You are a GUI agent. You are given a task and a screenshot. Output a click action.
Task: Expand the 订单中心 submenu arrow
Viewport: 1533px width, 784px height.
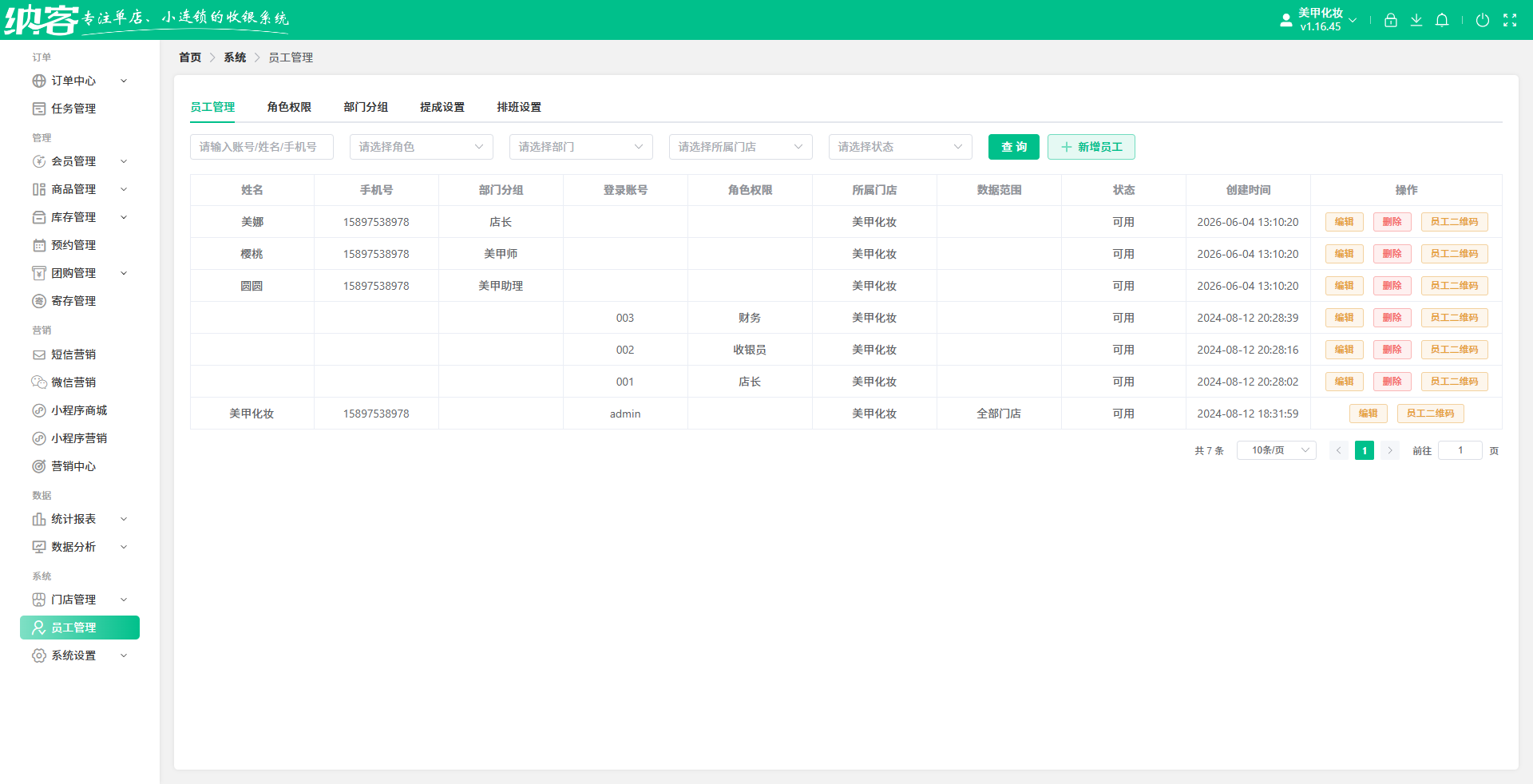(x=124, y=81)
